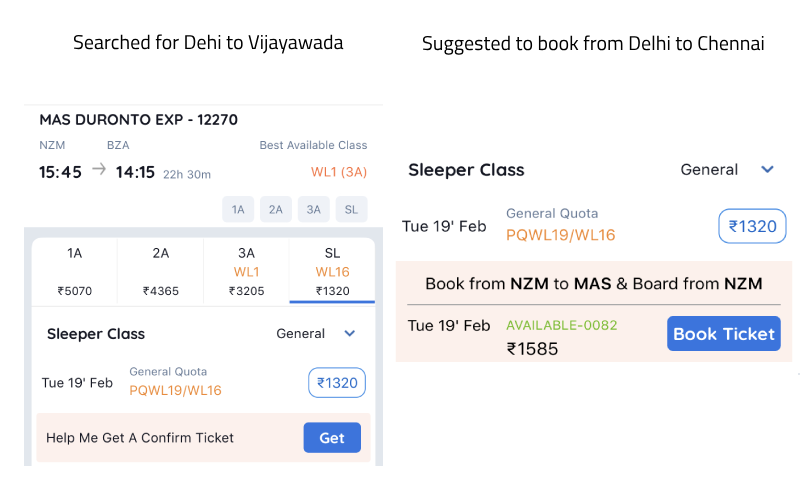Screen dimensions: 800x500
Task: Select the 2A class chip
Action: pyautogui.click(x=276, y=209)
